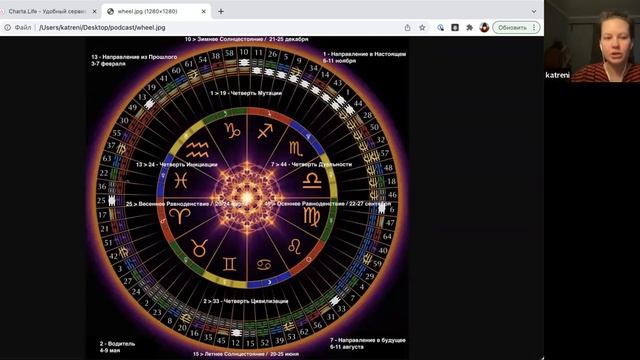Click the katreni video thumbnail
Screen dimensions: 640x360
[x=592, y=41]
